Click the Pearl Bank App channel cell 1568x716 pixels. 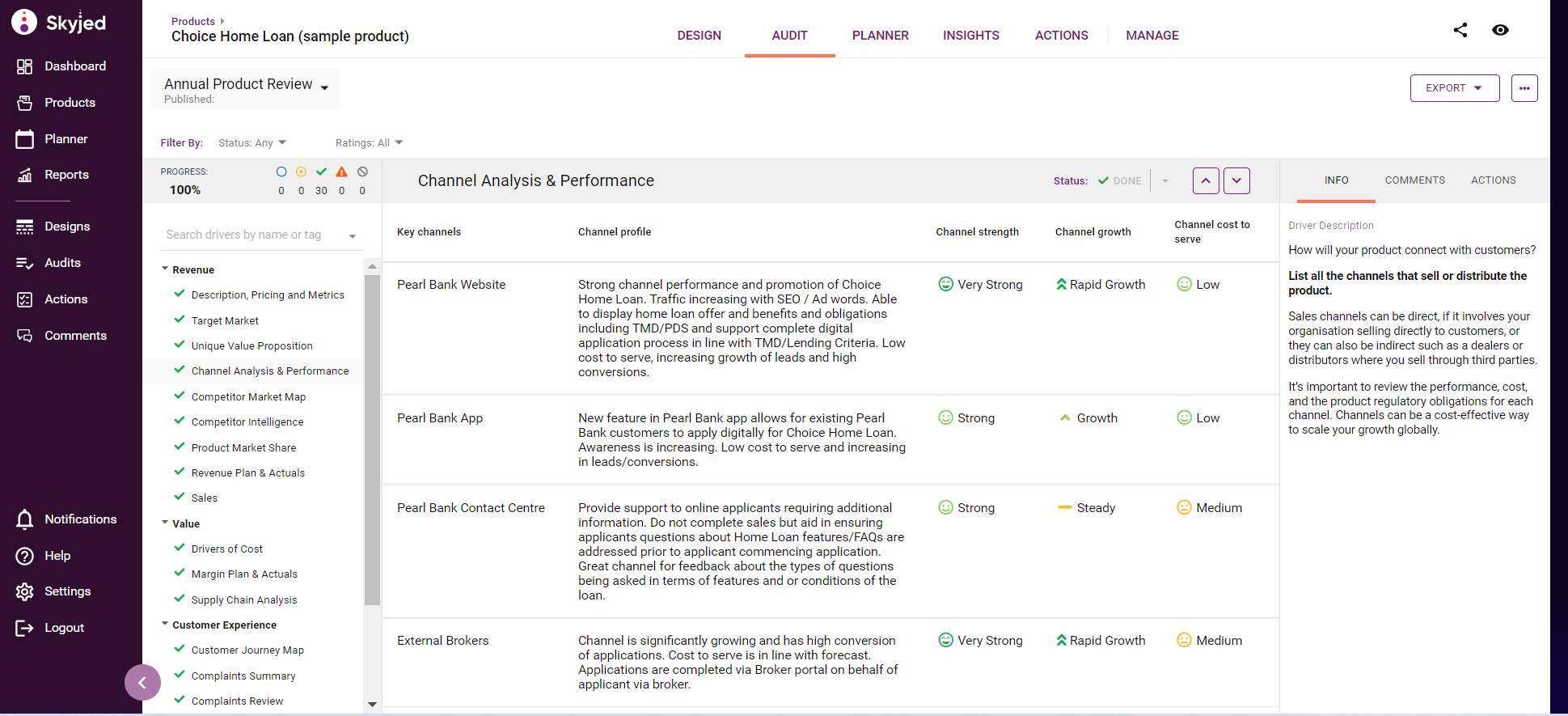(440, 418)
